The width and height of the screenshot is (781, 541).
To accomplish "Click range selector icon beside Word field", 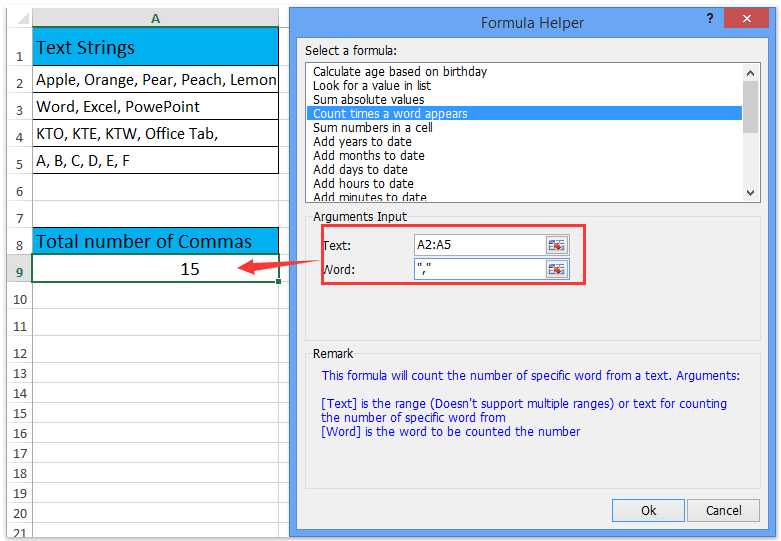I will click(x=557, y=269).
